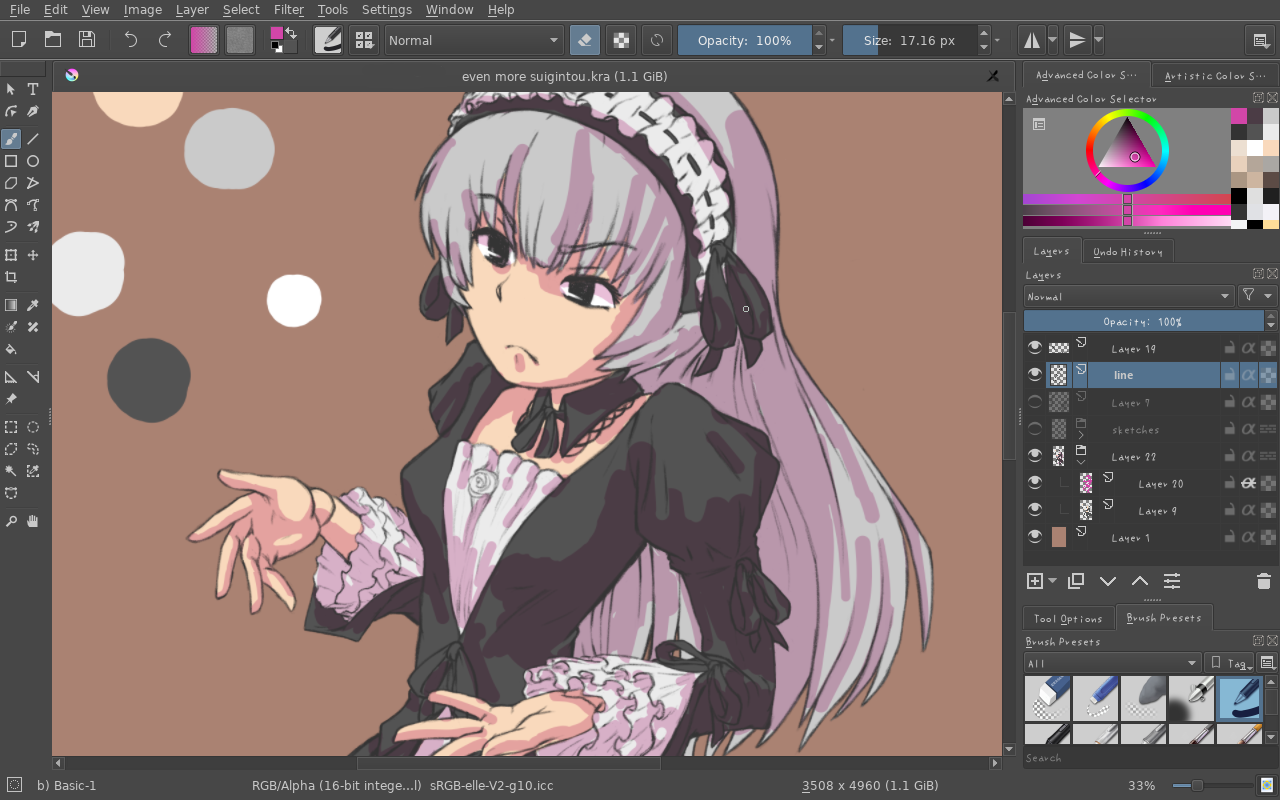Expand the sketches group layer
The image size is (1280, 800).
coord(1081,435)
